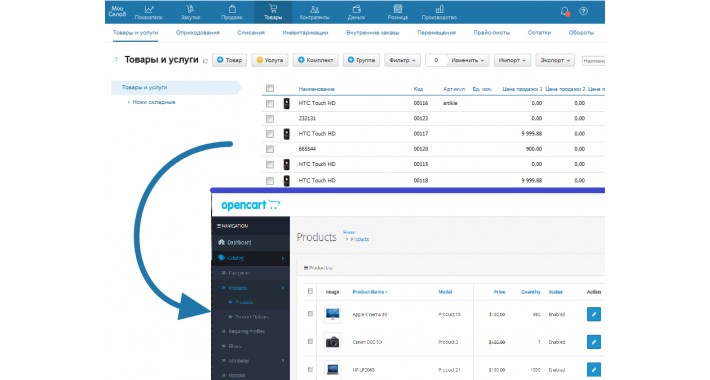Open the Изменить dropdown
Screen dimensions: 710x380
click(468, 60)
